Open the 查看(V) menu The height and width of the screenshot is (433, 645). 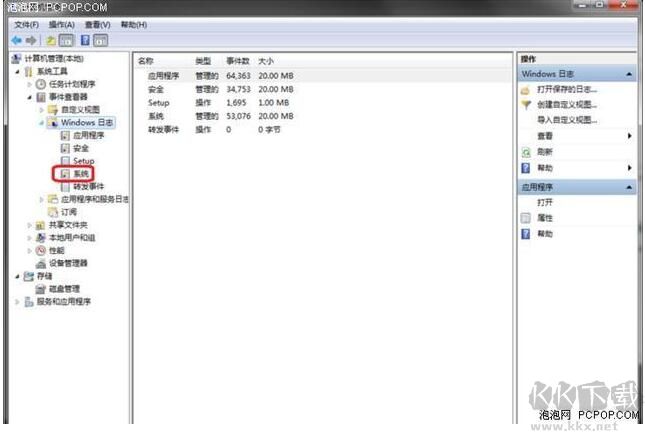tap(97, 25)
